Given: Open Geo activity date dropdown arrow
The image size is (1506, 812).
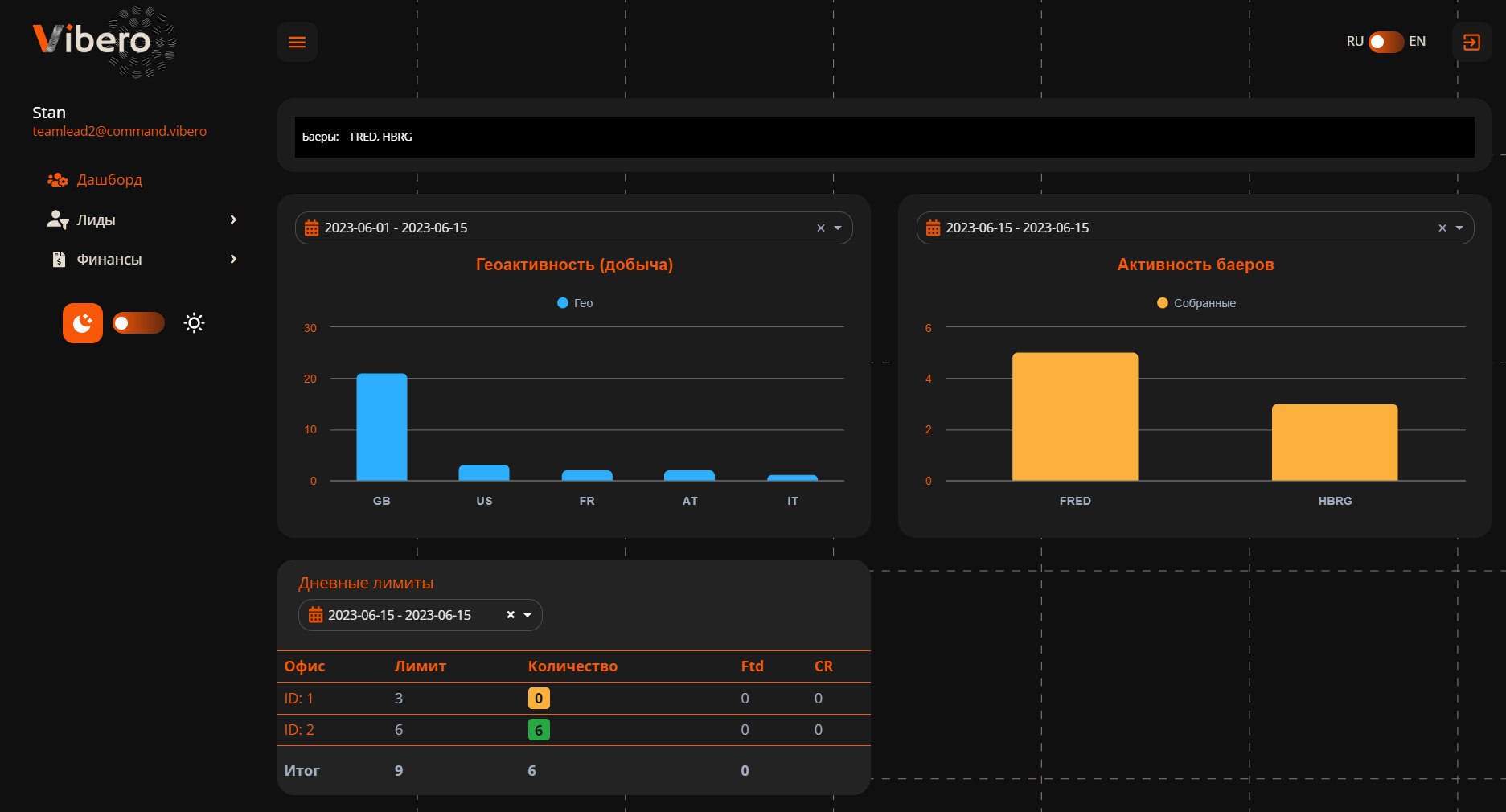Looking at the screenshot, I should 838,228.
